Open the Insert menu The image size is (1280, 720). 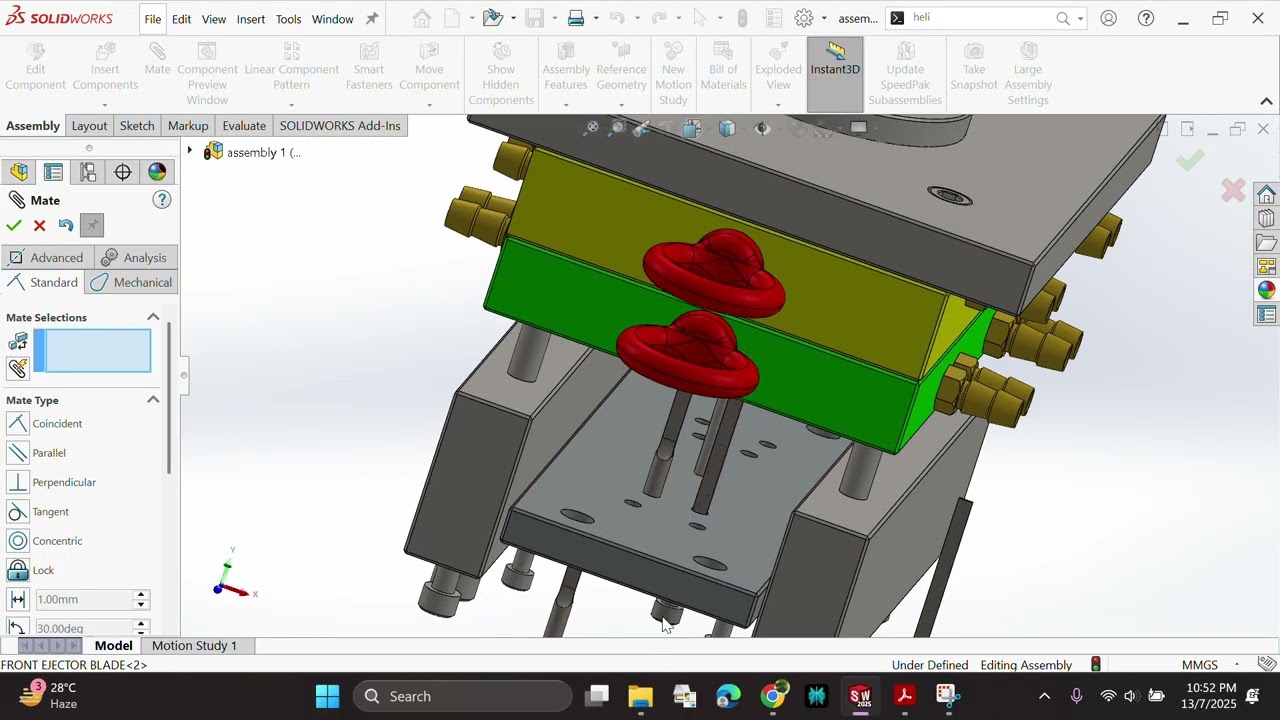point(251,19)
